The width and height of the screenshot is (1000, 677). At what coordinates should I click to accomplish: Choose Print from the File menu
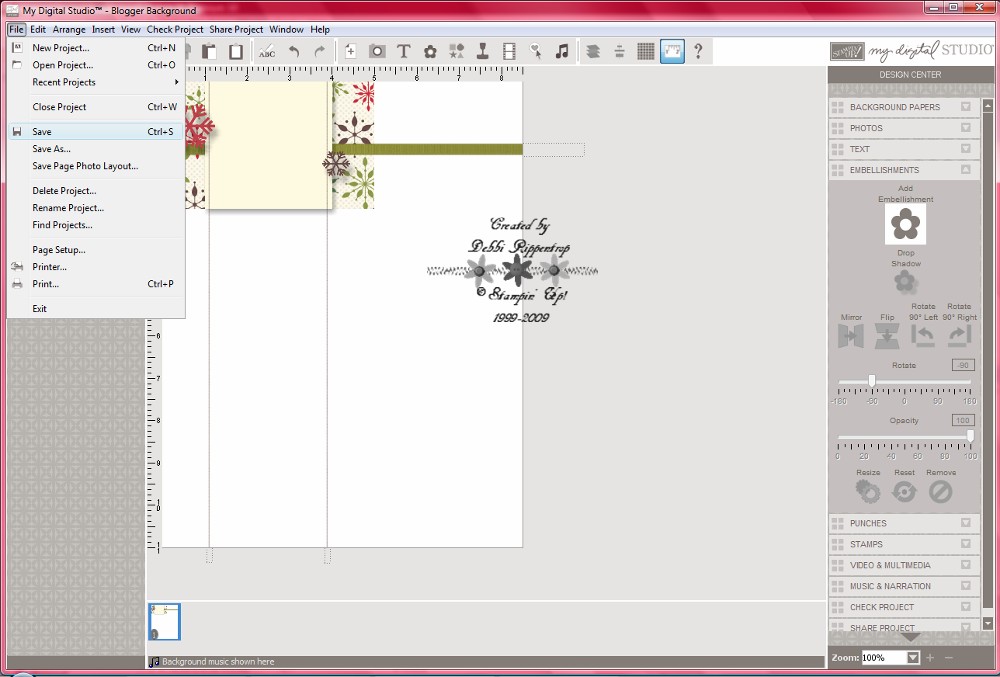pos(96,284)
